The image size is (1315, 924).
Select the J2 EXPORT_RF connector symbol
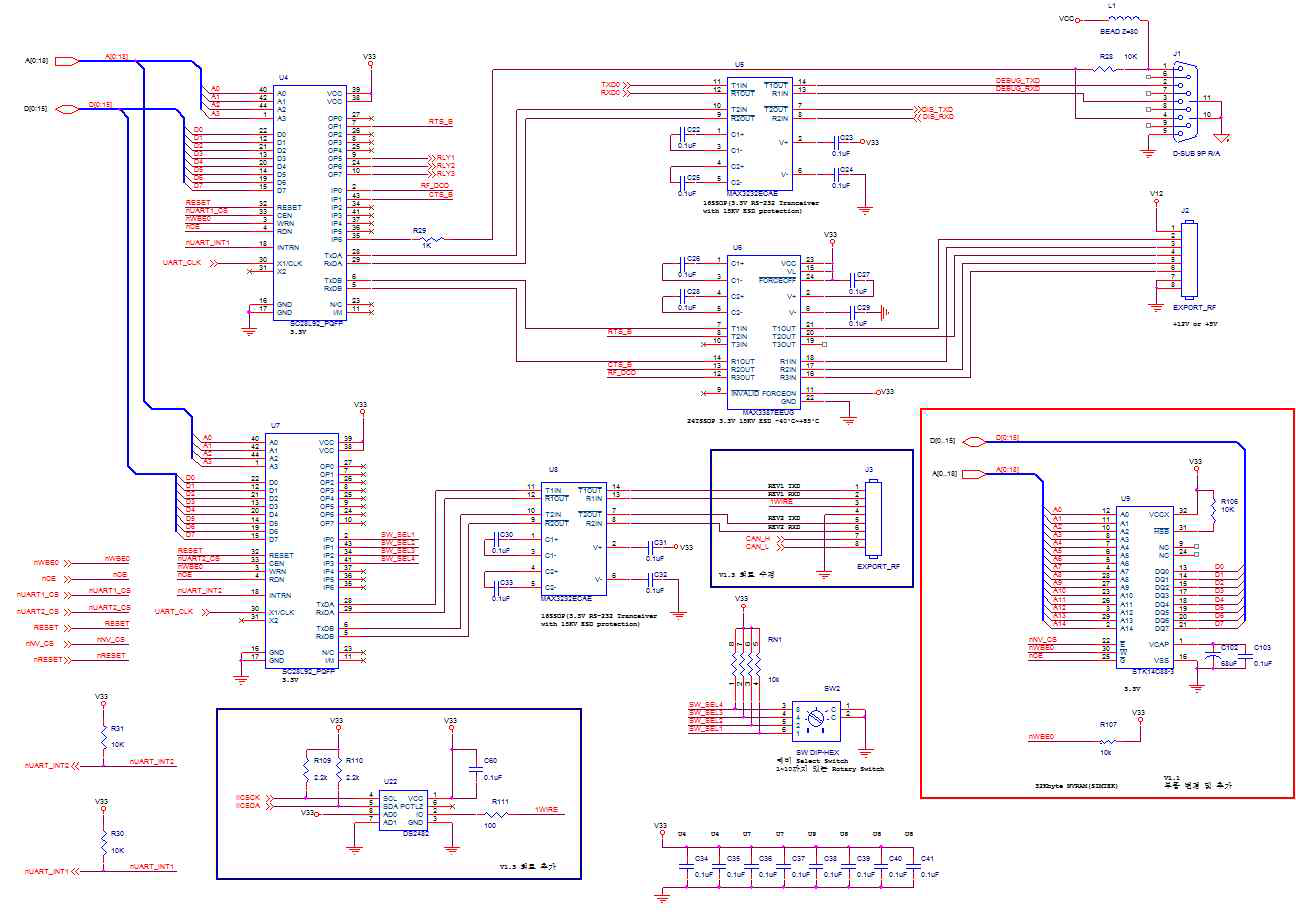1189,258
